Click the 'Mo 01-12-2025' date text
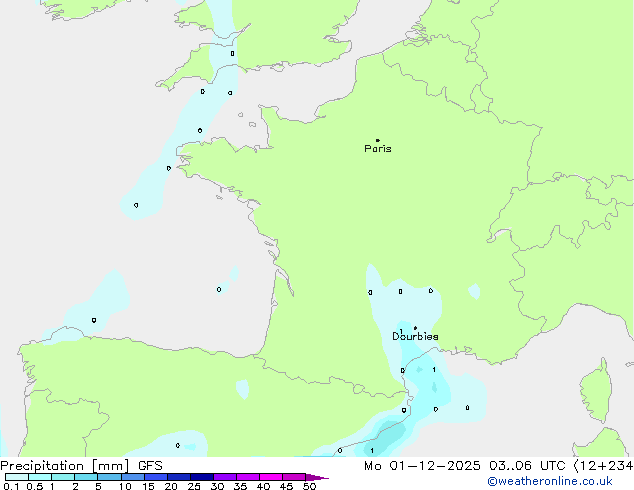This screenshot has width=634, height=490. point(422,466)
